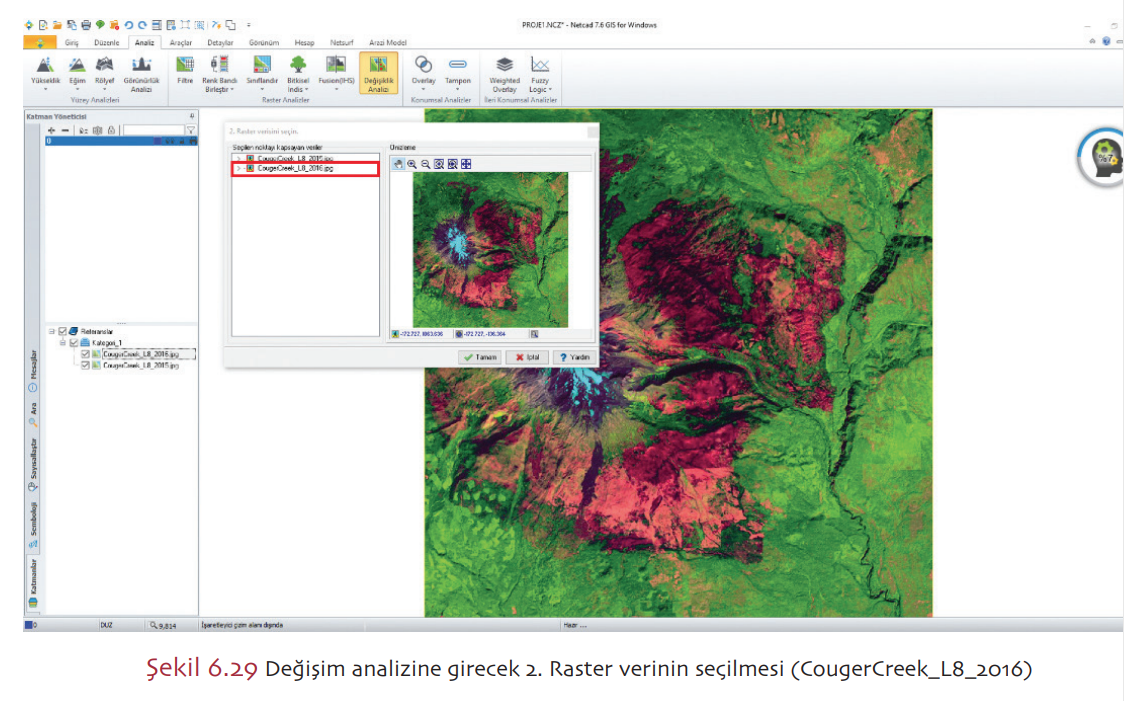The image size is (1124, 701).
Task: Click the Filtre raster analysis icon
Action: point(185,70)
